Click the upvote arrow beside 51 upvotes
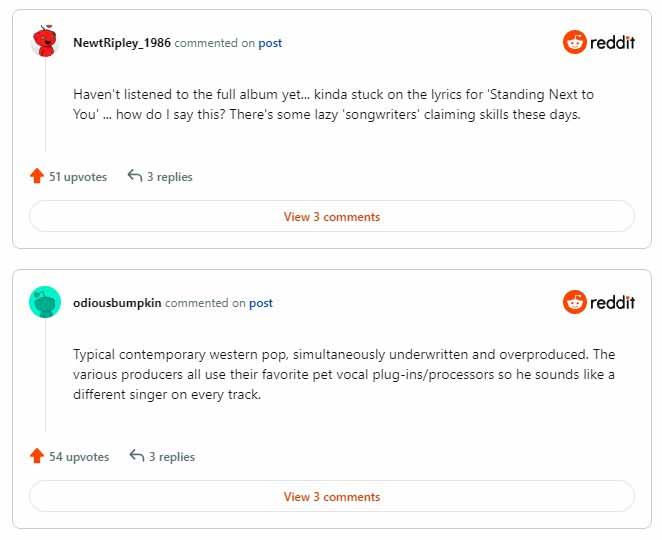This screenshot has height=540, width=662. [x=37, y=176]
